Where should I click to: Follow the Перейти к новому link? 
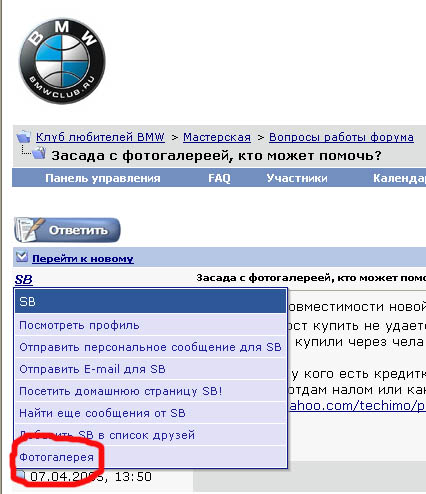point(83,259)
